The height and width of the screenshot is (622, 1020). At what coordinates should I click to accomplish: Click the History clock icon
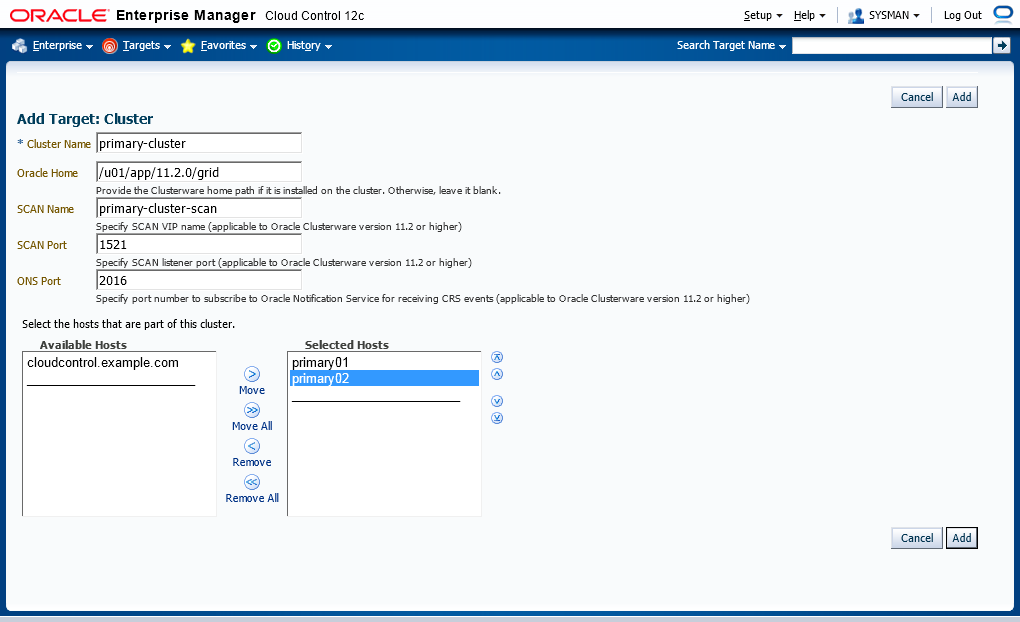(x=274, y=46)
